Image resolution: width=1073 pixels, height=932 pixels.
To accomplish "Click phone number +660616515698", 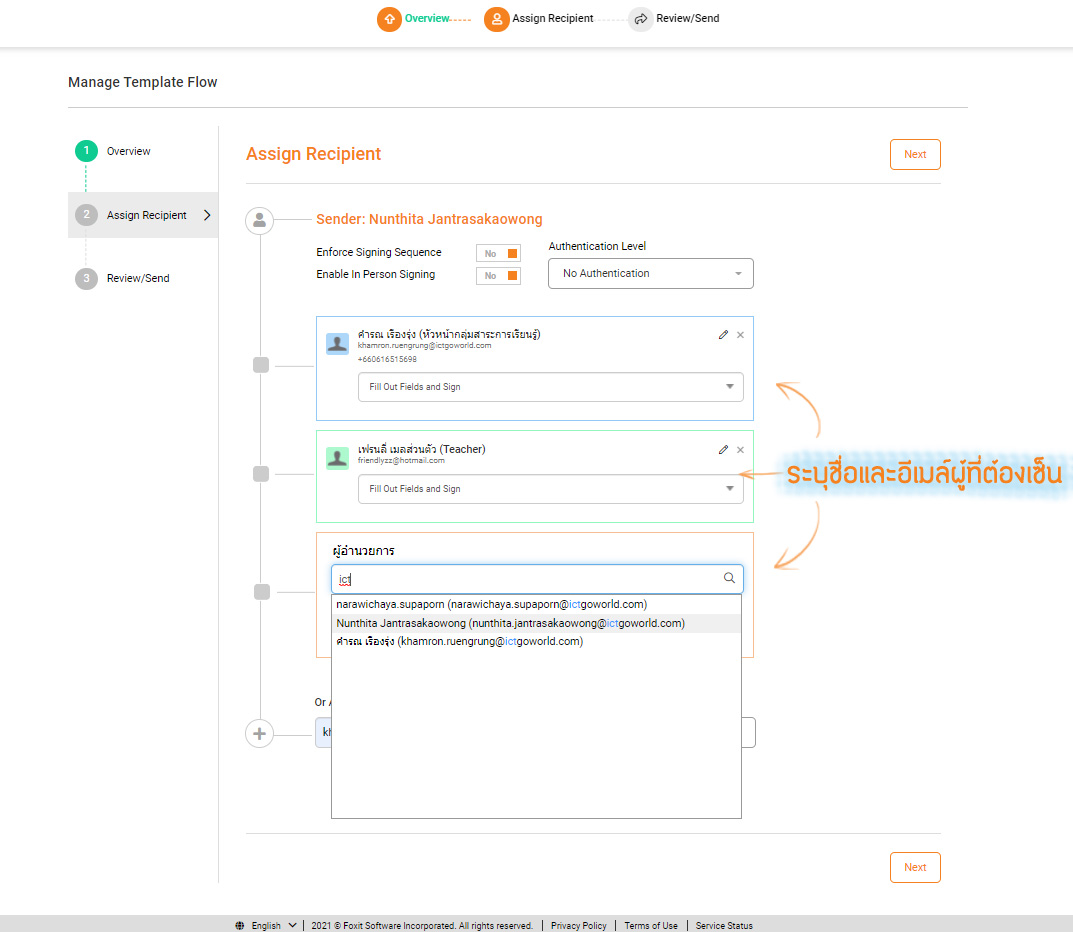I will pyautogui.click(x=387, y=359).
